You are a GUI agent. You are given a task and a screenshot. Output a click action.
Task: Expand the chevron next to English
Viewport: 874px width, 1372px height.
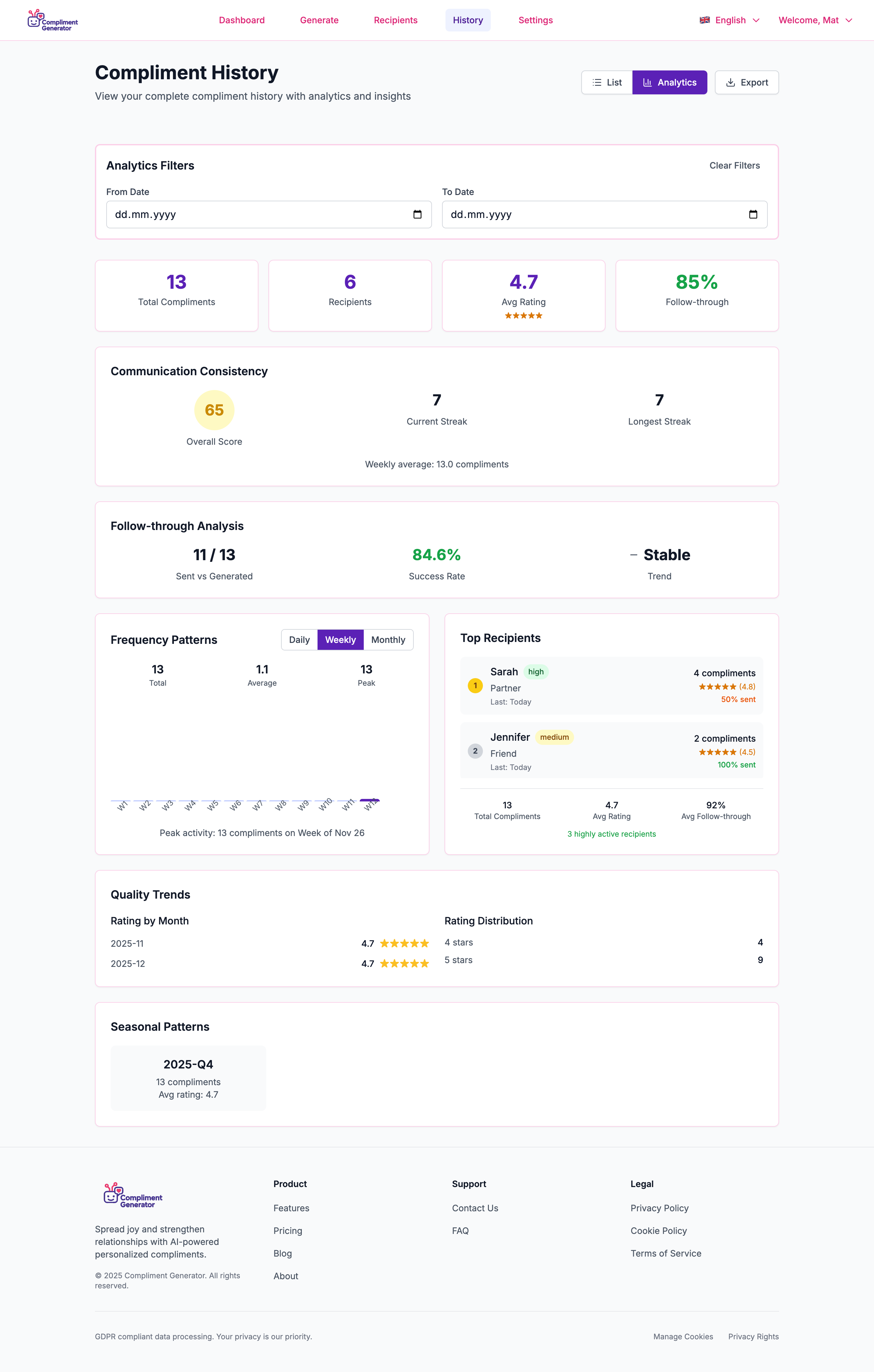click(757, 20)
